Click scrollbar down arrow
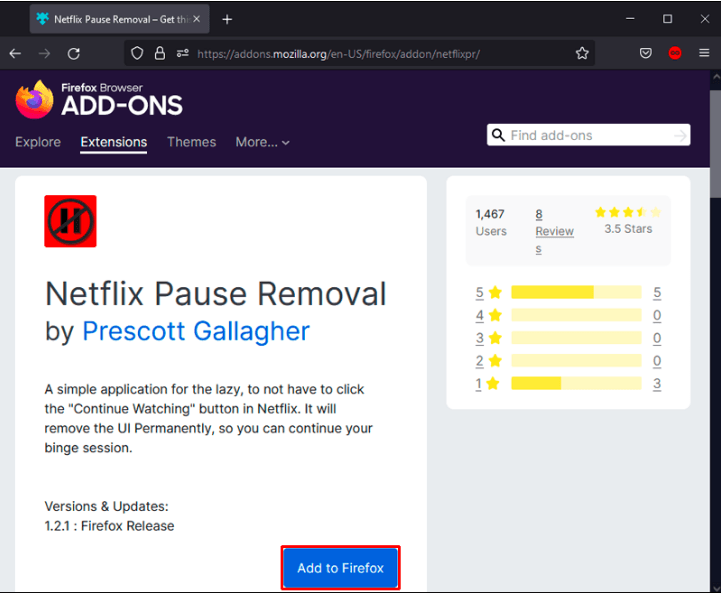Viewport: 721px width, 593px height. click(x=716, y=587)
